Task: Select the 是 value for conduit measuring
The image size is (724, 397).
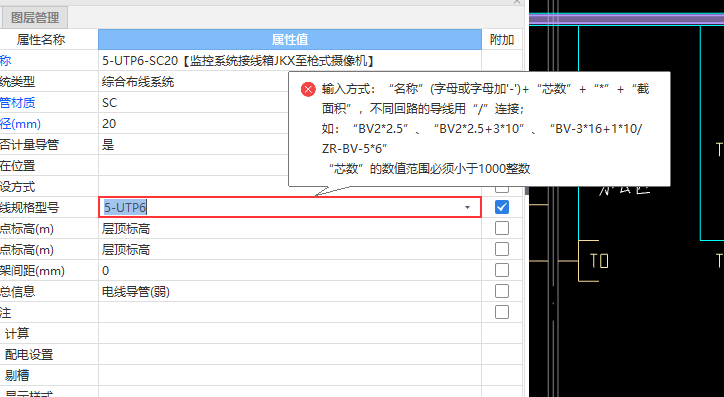Action: (193, 144)
